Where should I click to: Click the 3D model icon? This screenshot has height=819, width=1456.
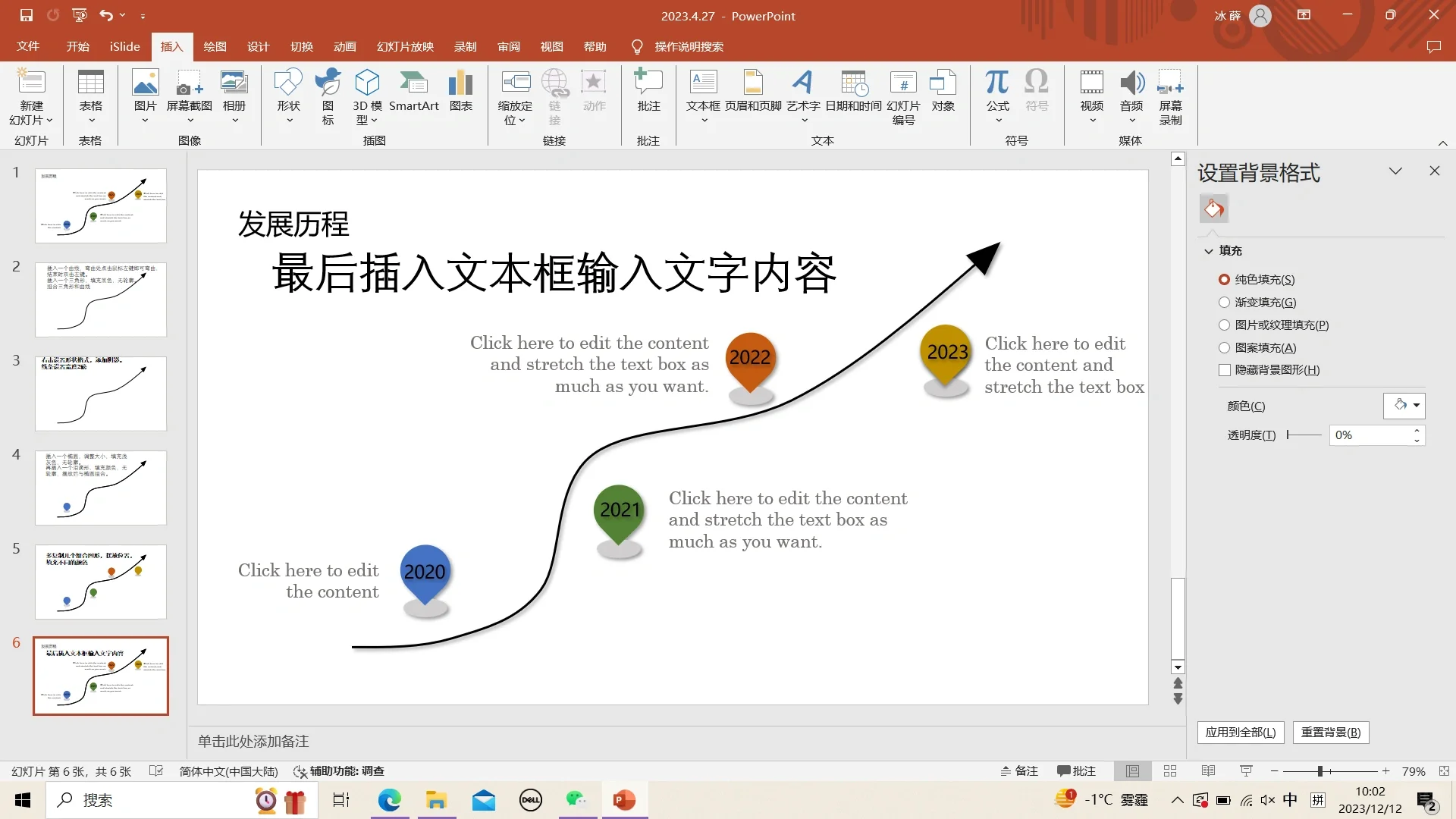coord(367,83)
